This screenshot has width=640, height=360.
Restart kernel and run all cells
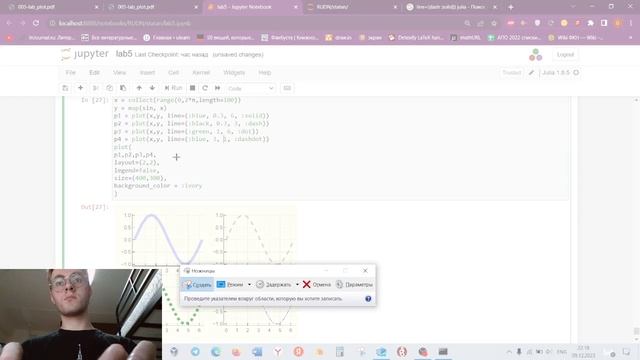pos(218,88)
